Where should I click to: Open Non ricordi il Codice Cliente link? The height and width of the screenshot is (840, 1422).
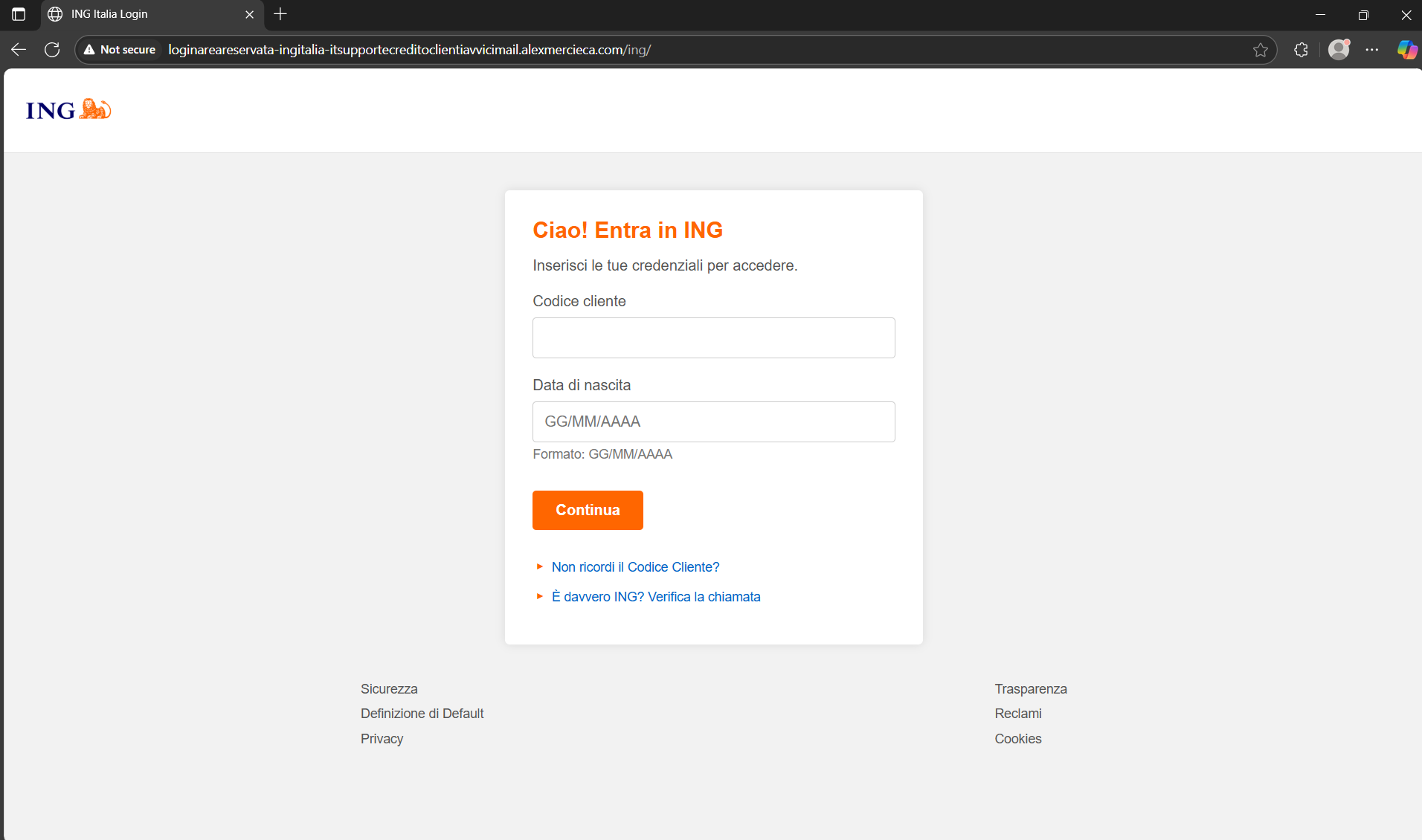pyautogui.click(x=635, y=567)
